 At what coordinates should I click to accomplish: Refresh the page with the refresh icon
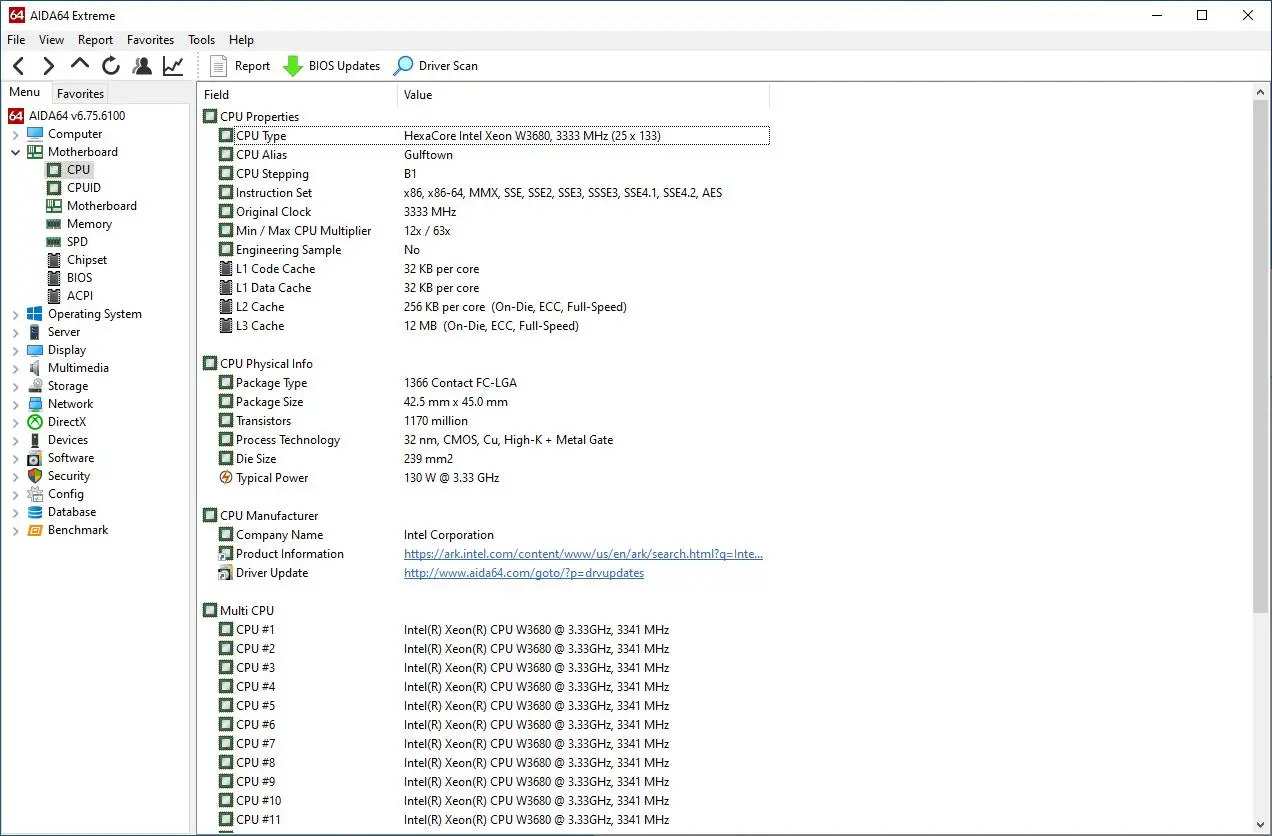(x=111, y=66)
